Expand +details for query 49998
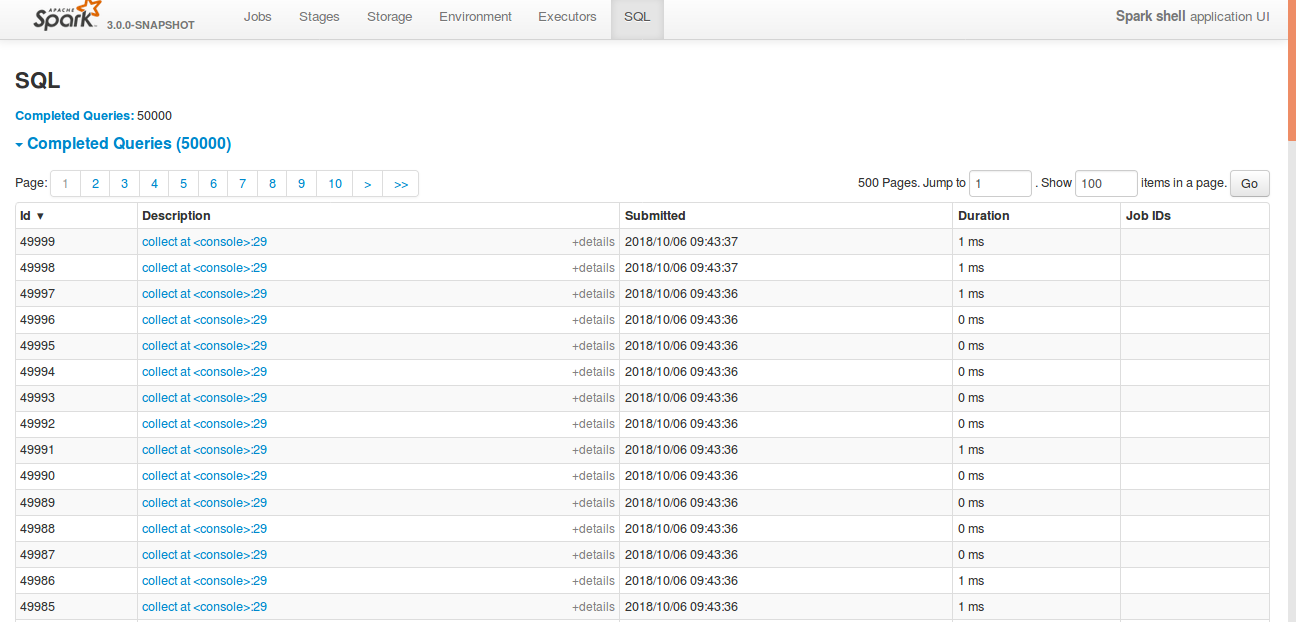 click(593, 268)
